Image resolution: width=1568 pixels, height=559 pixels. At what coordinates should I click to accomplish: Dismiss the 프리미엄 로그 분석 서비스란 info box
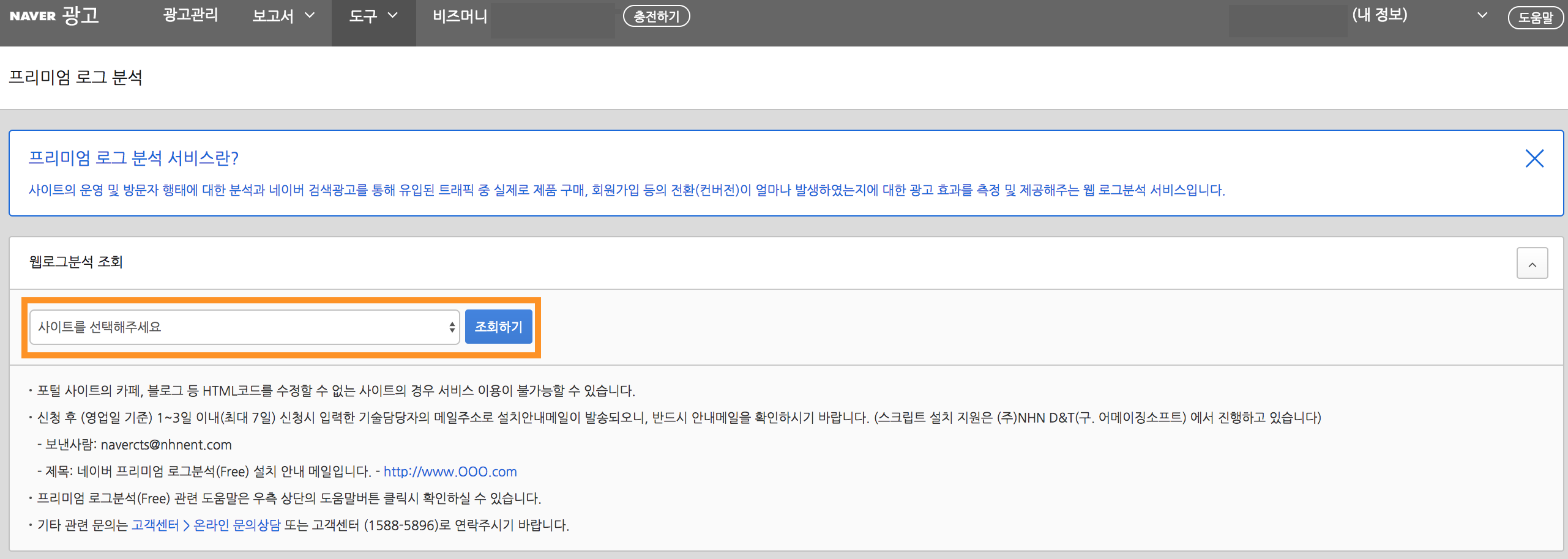point(1535,158)
